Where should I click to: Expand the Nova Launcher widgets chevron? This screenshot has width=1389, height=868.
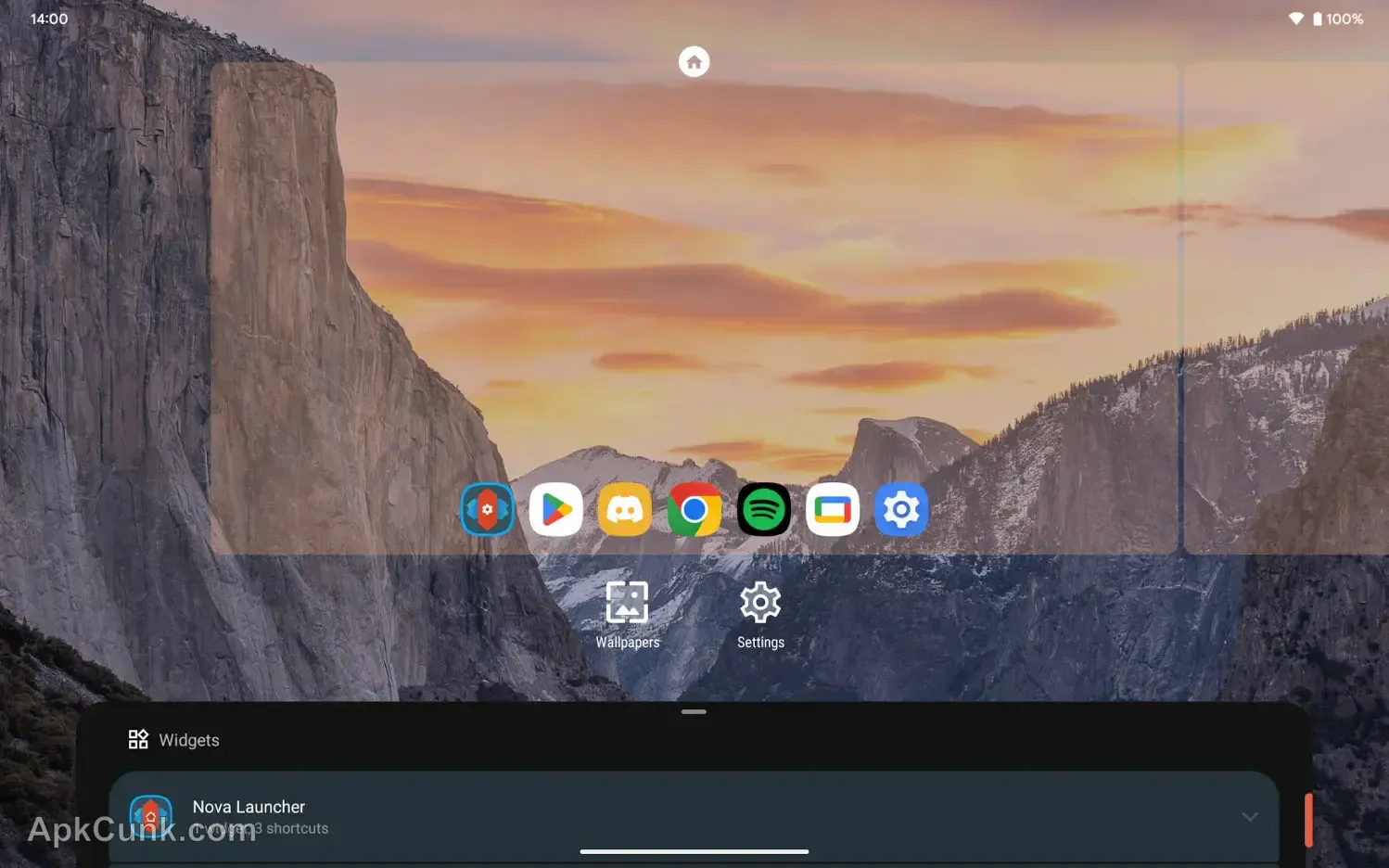coord(1250,817)
